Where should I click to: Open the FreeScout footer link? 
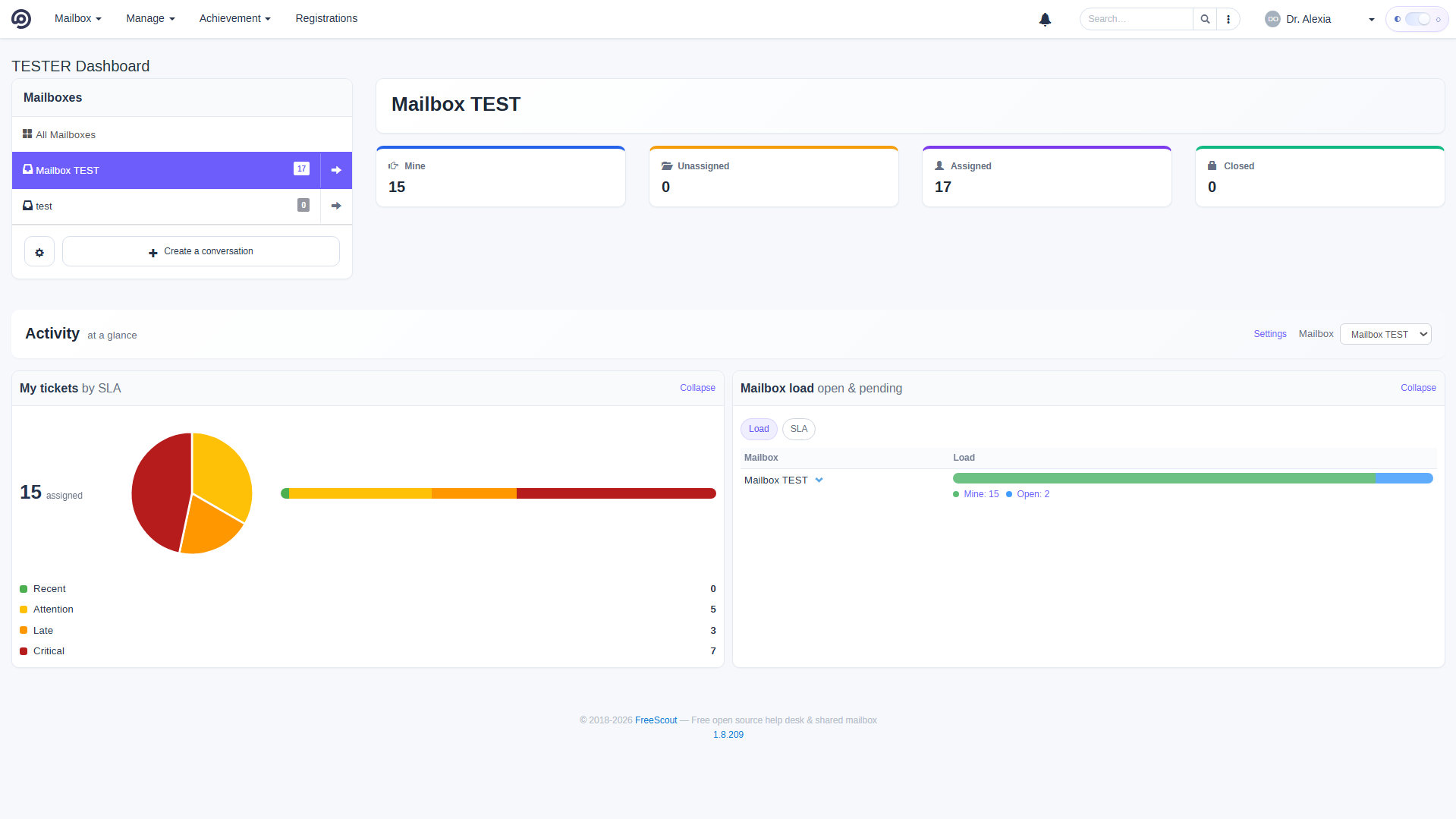[x=656, y=720]
